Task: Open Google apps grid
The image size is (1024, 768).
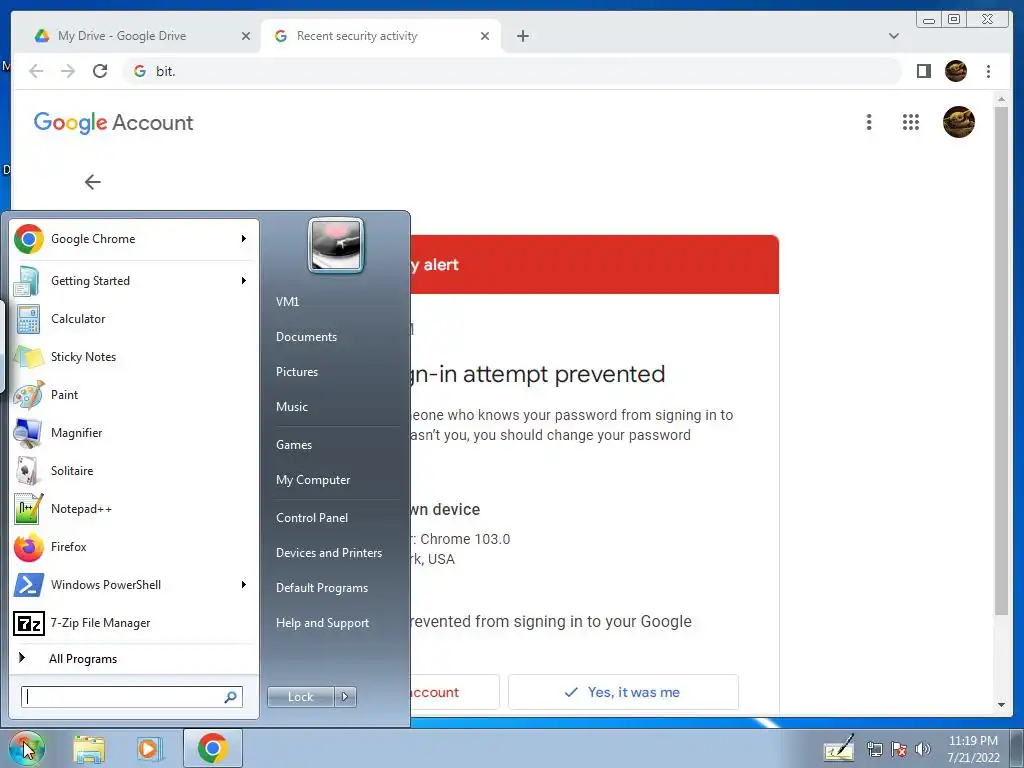Action: tap(910, 122)
